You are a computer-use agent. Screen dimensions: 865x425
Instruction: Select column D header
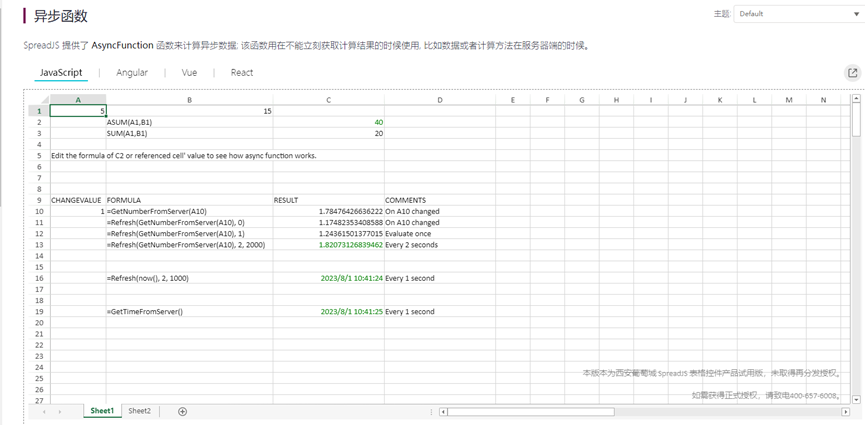pos(440,100)
